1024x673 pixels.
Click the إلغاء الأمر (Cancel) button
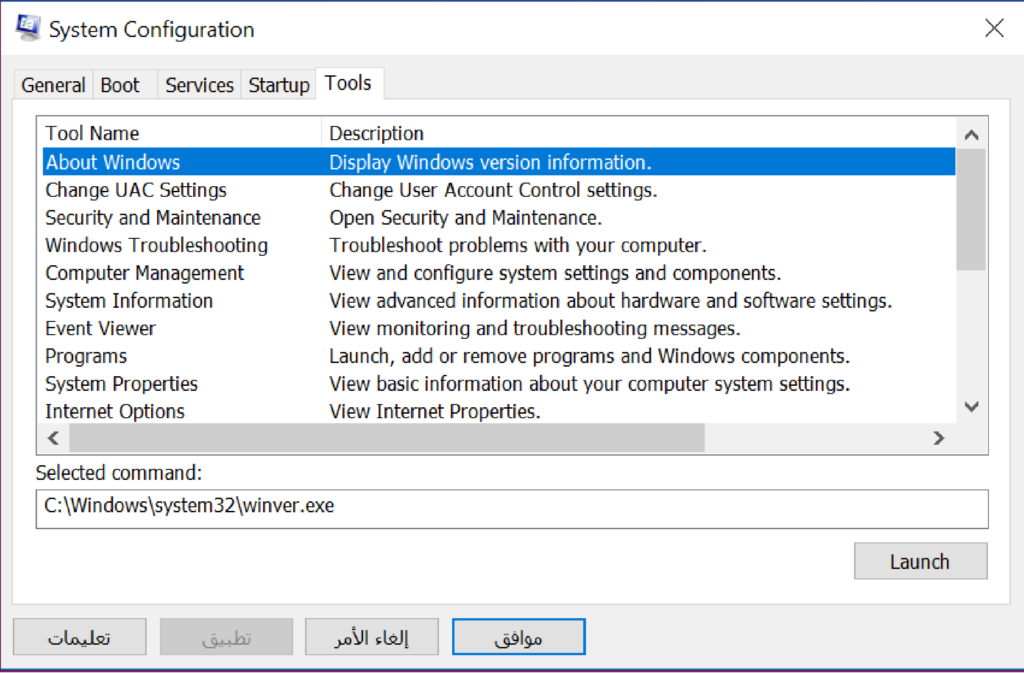372,637
